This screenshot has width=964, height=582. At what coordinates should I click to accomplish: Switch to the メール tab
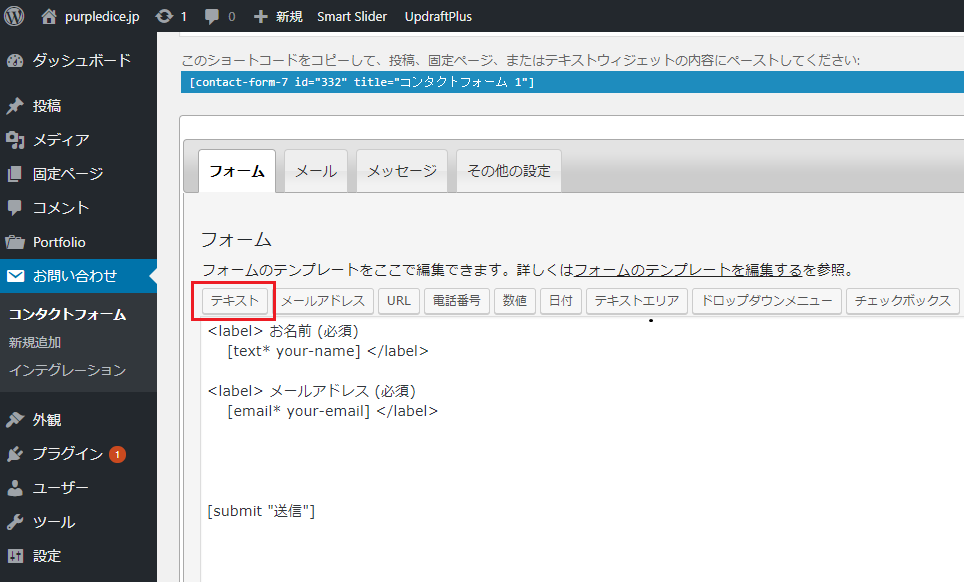point(316,171)
